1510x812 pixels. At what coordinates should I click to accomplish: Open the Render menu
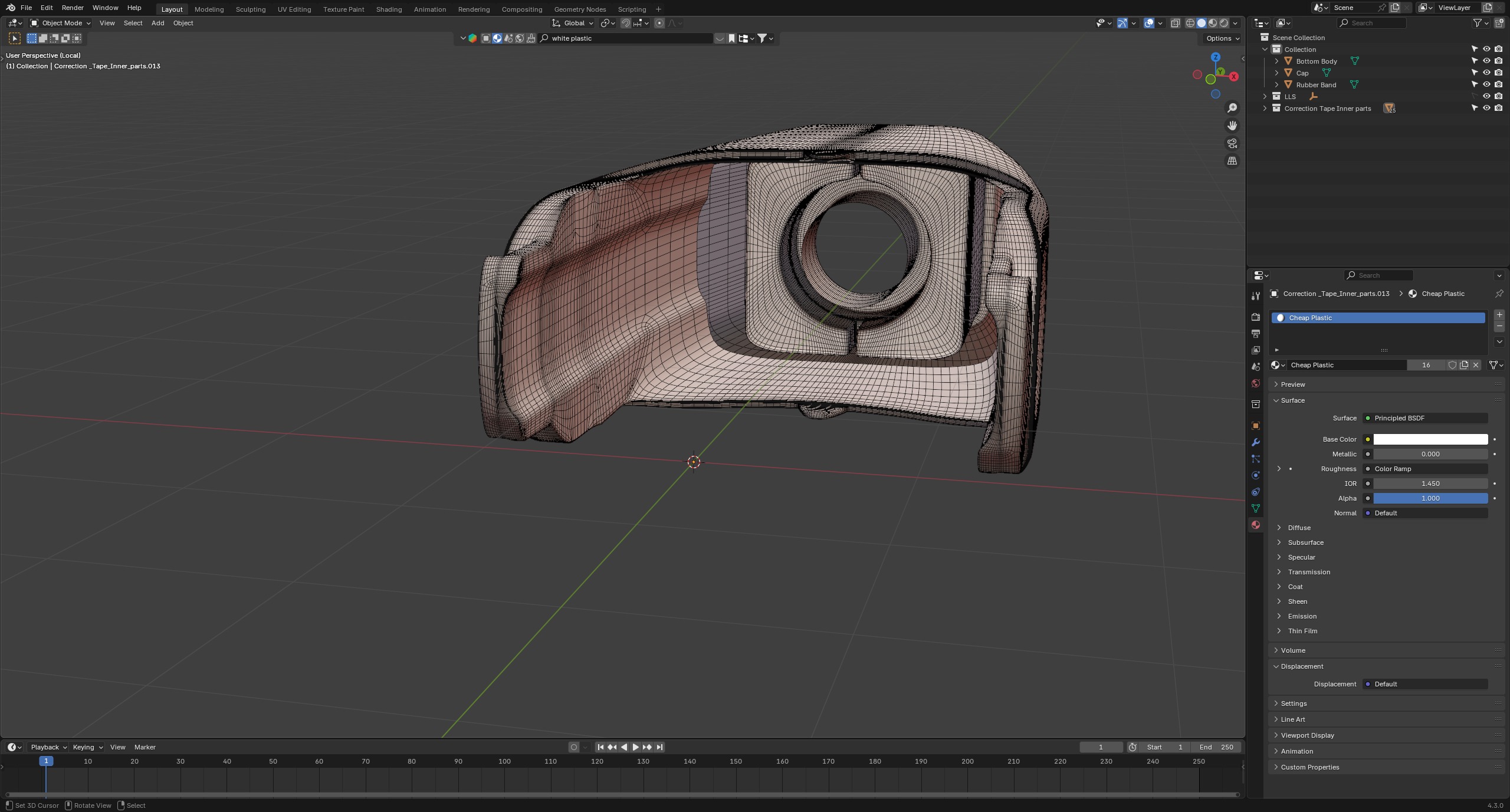tap(73, 8)
